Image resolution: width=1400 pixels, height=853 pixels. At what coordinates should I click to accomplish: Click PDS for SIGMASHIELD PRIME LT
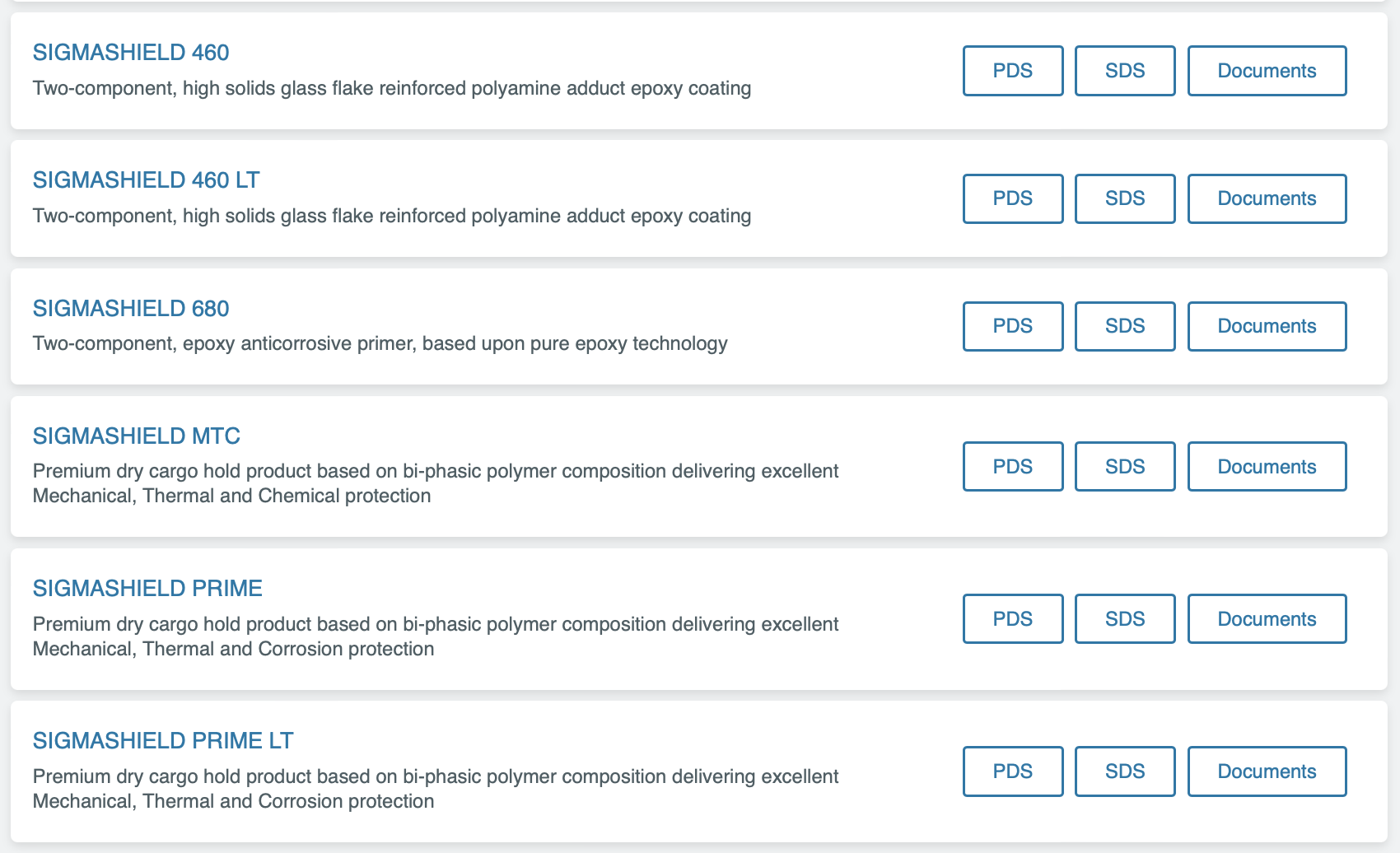pyautogui.click(x=1012, y=771)
